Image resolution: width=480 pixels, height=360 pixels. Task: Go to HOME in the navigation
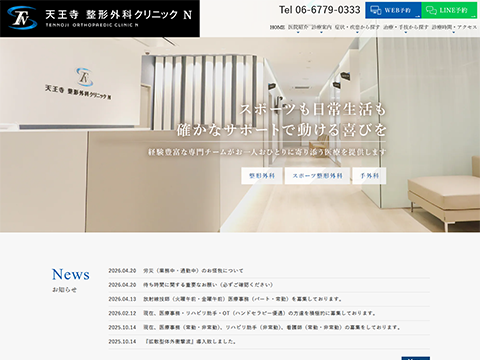(x=277, y=27)
